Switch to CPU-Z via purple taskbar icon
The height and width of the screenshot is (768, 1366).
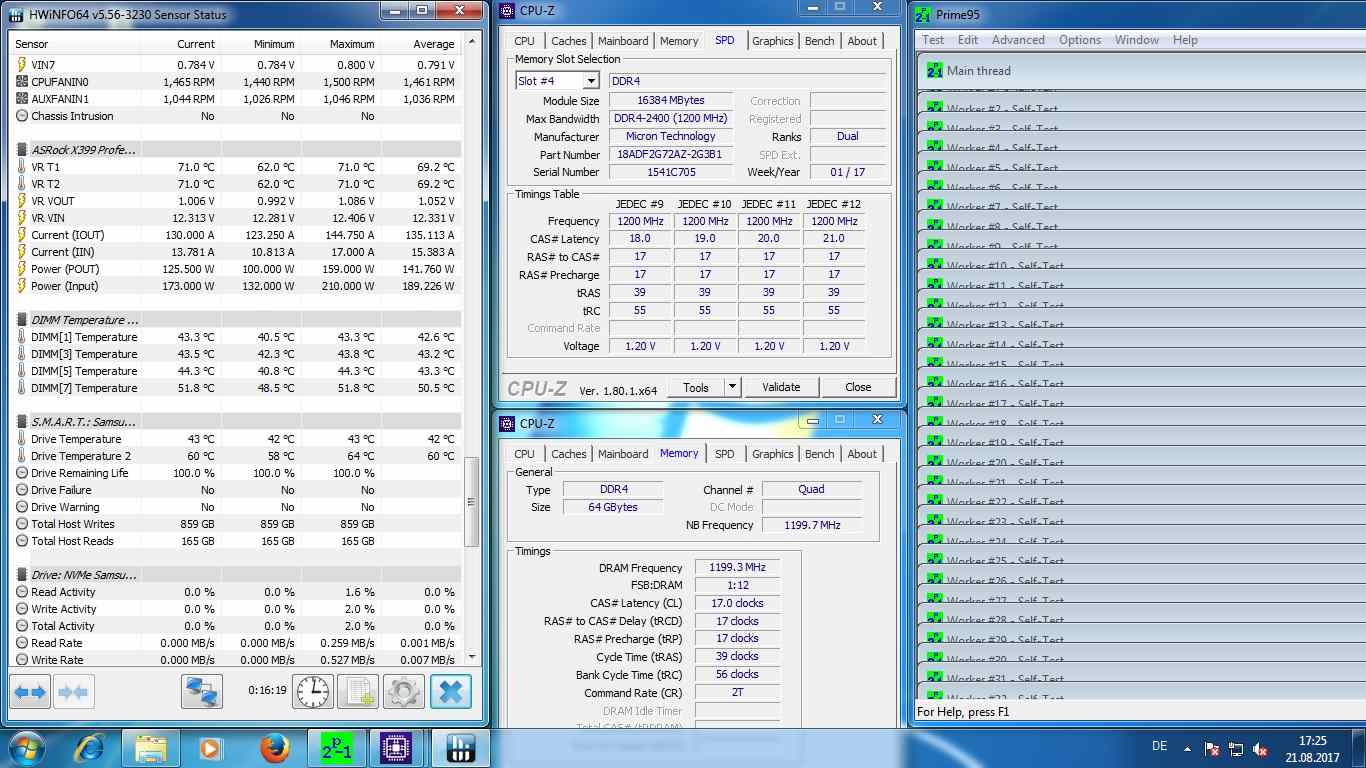coord(398,748)
